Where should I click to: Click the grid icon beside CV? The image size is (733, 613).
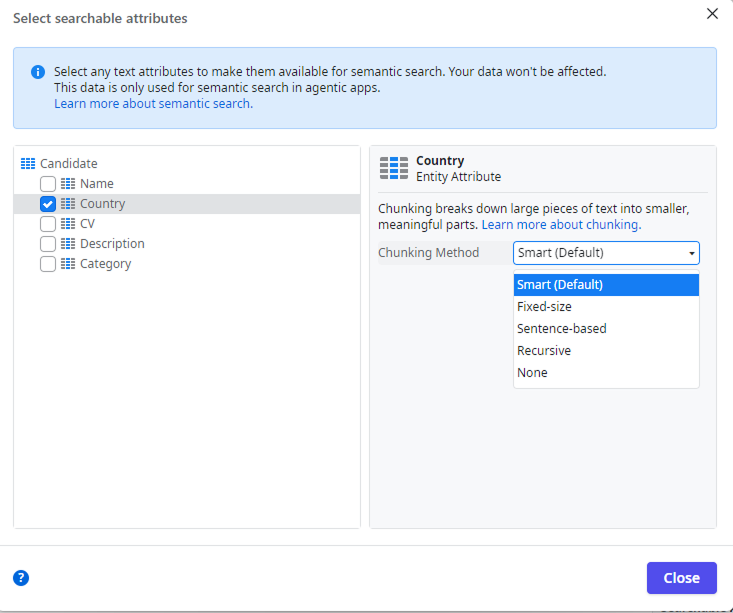(x=68, y=224)
